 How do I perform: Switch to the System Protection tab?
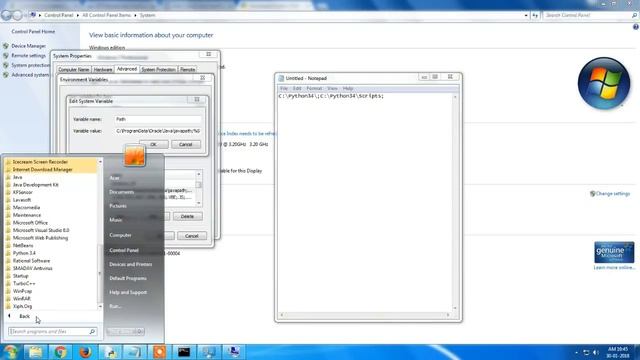click(158, 70)
